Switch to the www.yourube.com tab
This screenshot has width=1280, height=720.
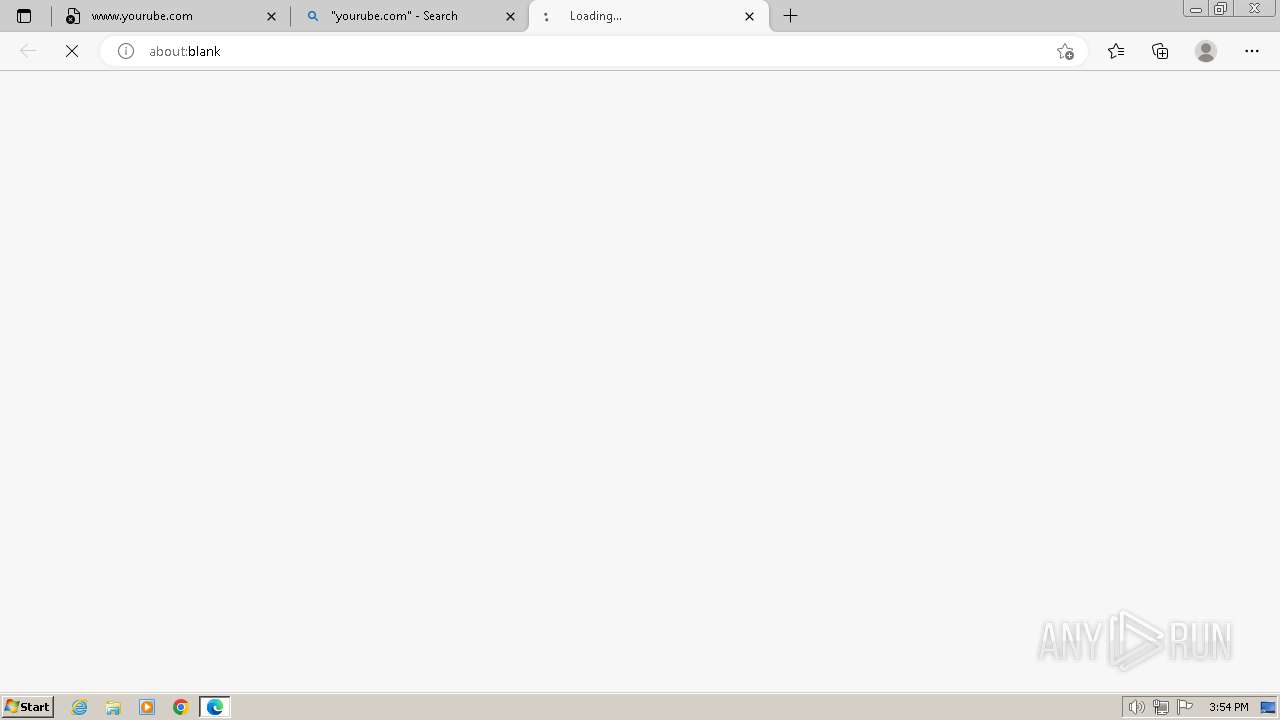pyautogui.click(x=171, y=16)
